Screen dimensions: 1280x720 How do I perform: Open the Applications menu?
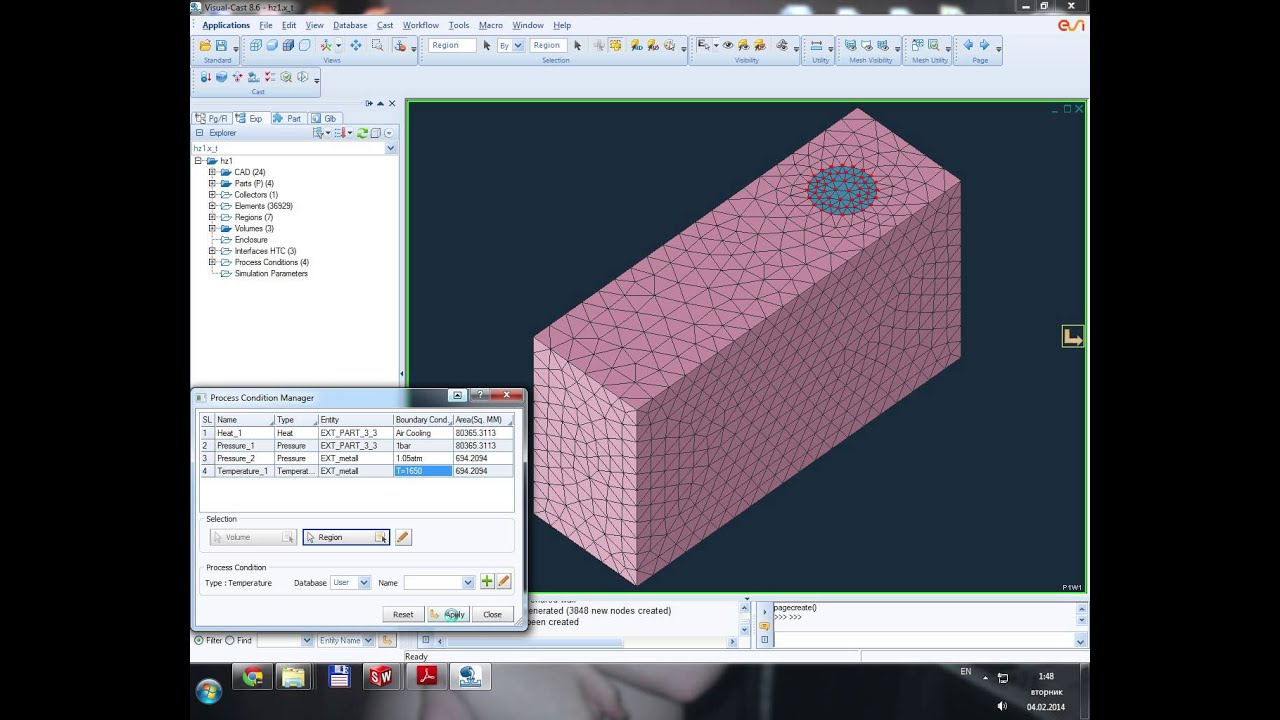[226, 25]
